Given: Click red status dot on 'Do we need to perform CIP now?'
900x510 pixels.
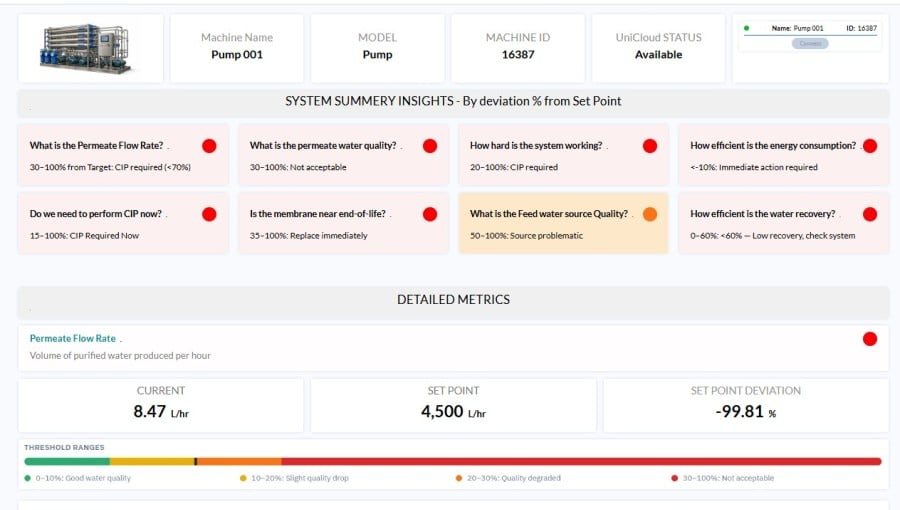Looking at the screenshot, I should pos(209,214).
